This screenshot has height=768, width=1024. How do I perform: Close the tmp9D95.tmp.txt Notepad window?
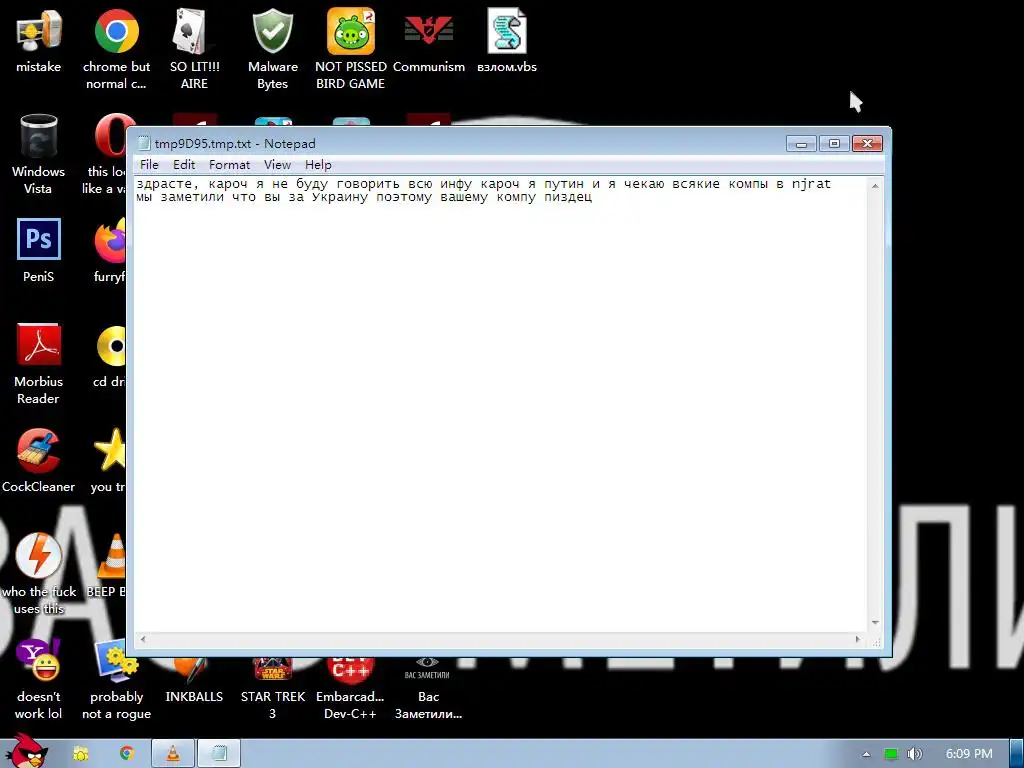(x=867, y=144)
